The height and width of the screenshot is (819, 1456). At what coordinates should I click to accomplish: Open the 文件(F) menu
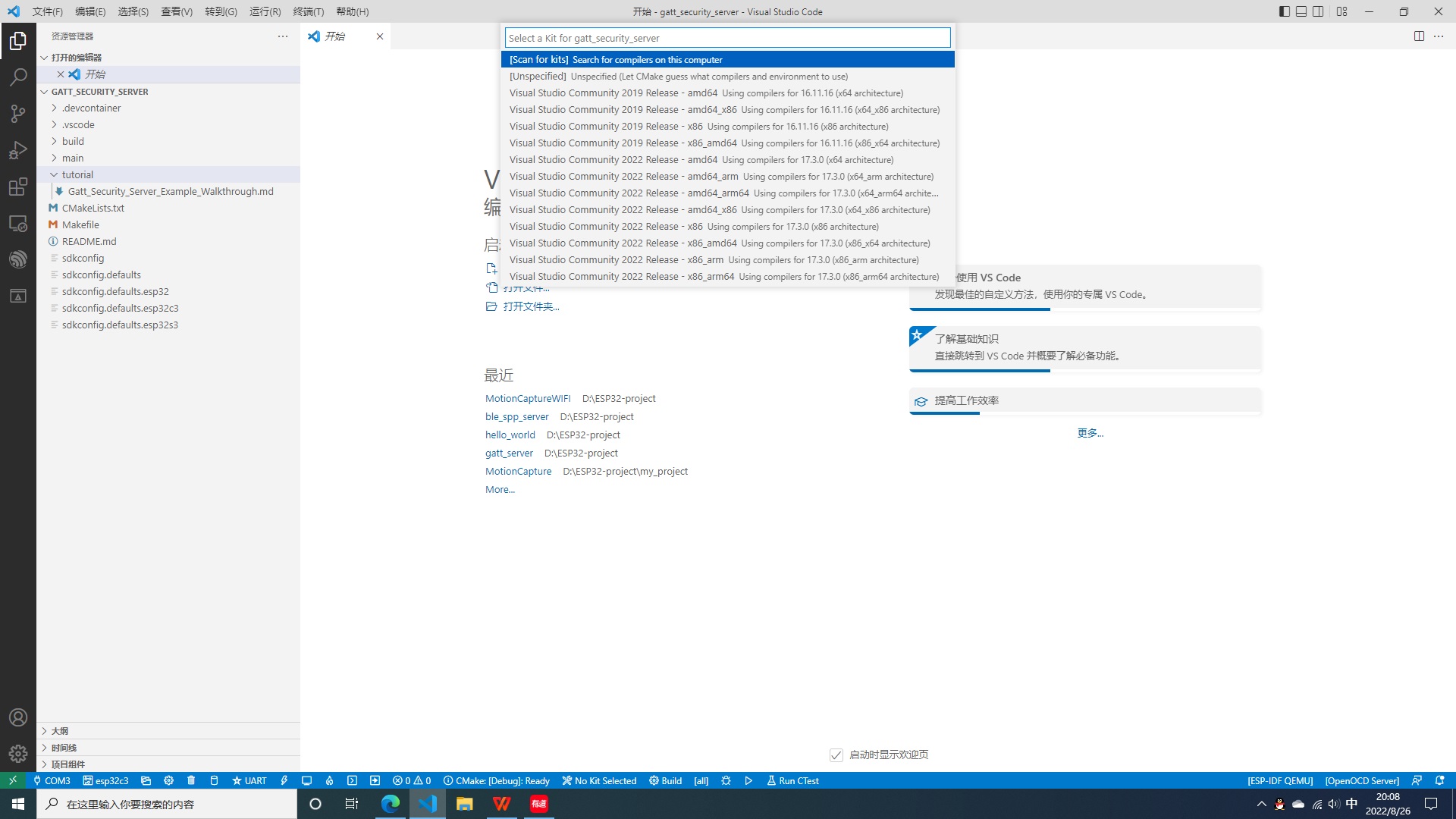48,11
